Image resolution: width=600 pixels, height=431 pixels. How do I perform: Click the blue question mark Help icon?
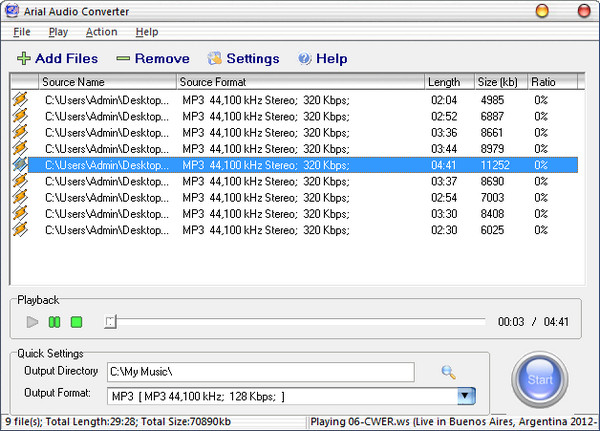tap(304, 59)
